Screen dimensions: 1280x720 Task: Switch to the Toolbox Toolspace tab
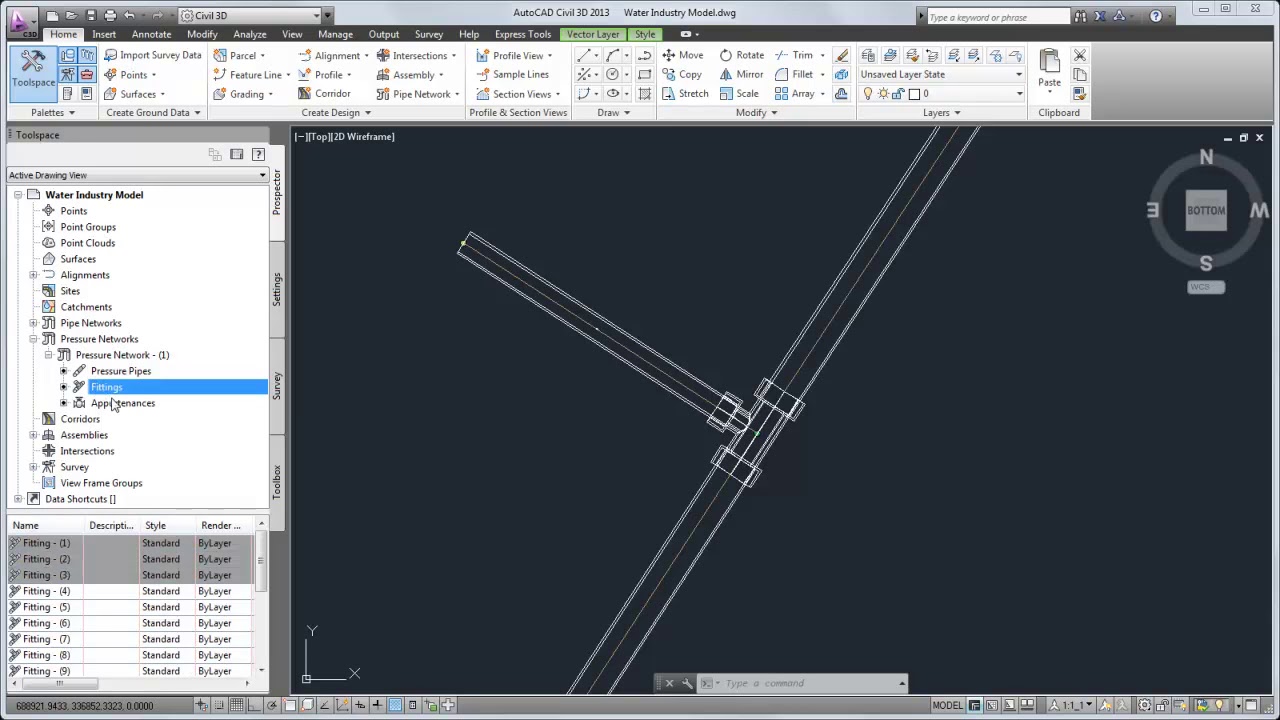pyautogui.click(x=277, y=482)
